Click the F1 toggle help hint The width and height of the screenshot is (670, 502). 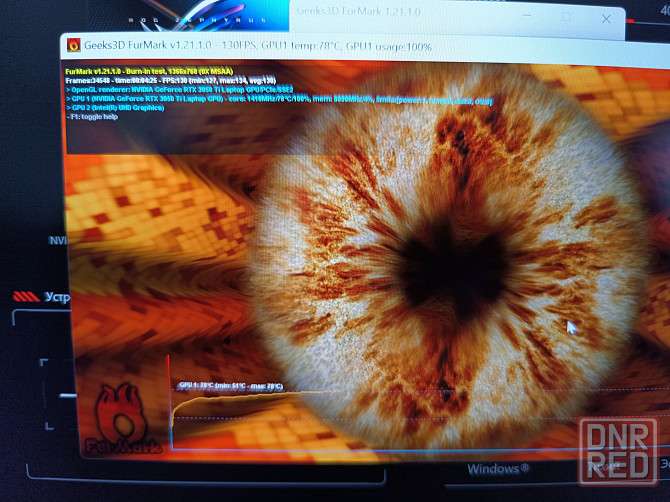coord(95,117)
